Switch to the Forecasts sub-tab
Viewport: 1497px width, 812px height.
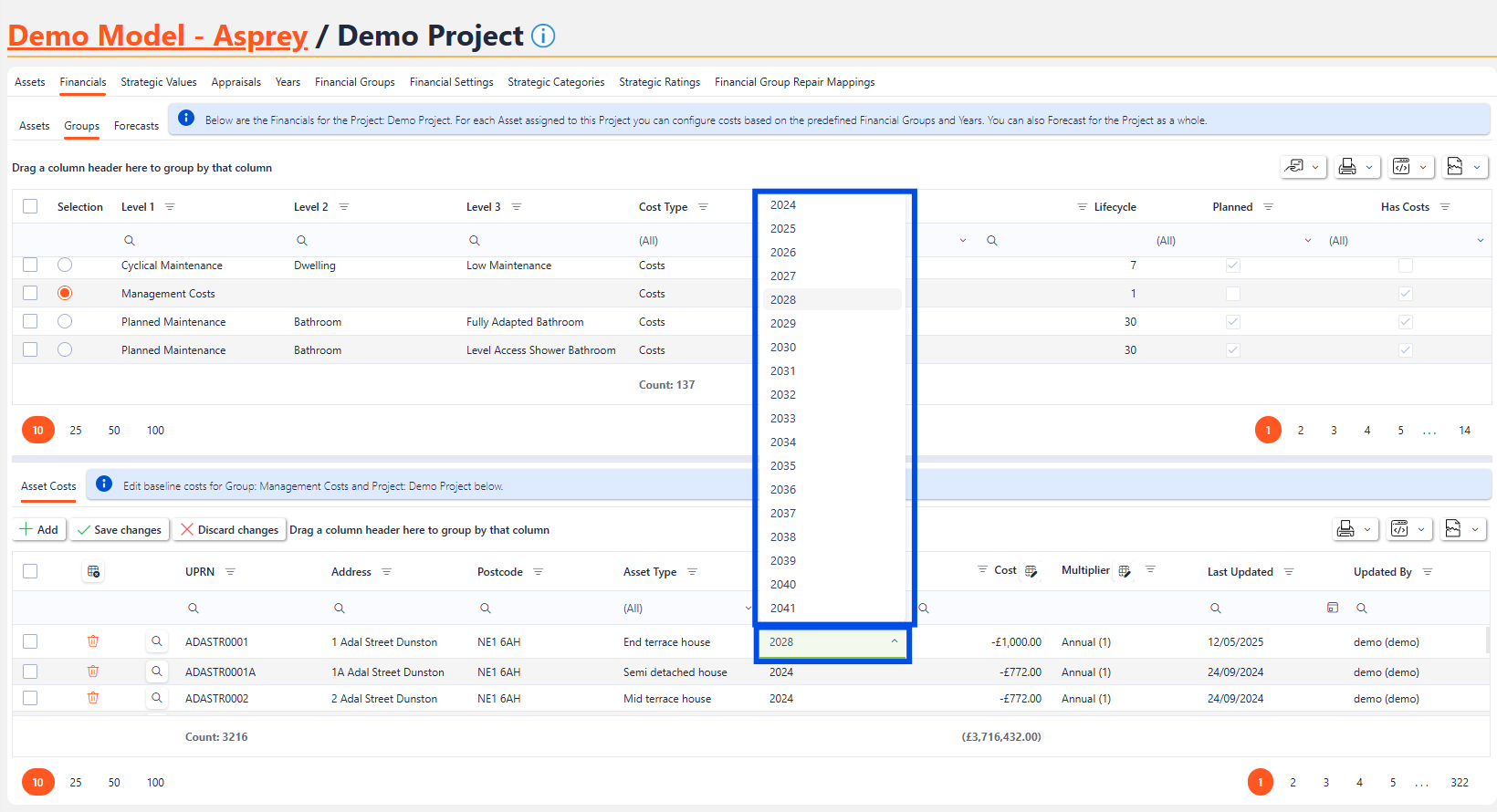(136, 126)
